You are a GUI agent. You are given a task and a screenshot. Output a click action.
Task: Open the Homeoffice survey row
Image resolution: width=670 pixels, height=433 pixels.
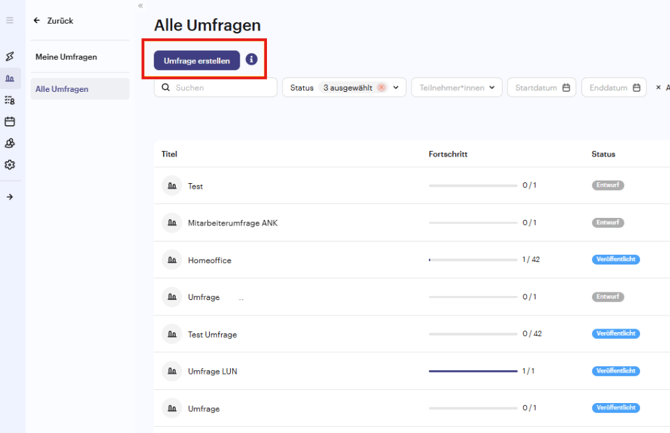(210, 260)
